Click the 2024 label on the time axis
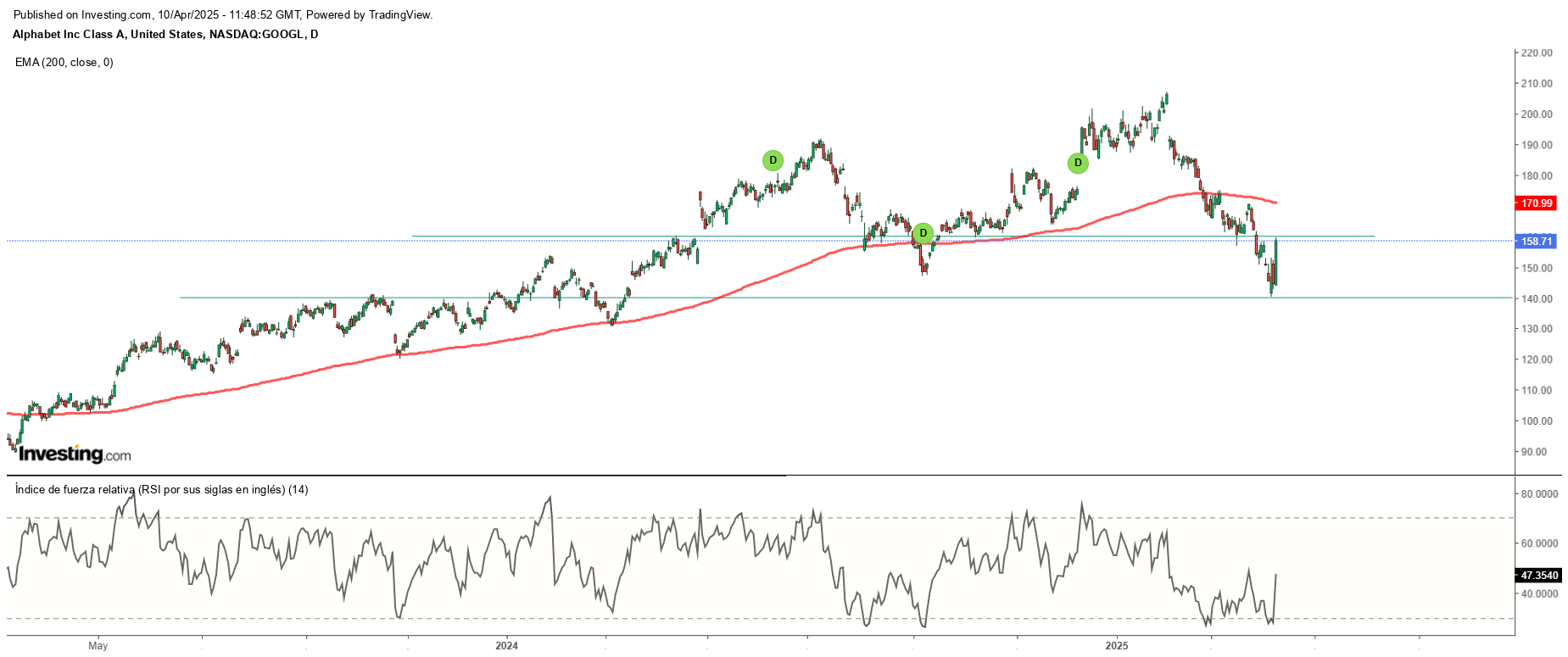 506,646
